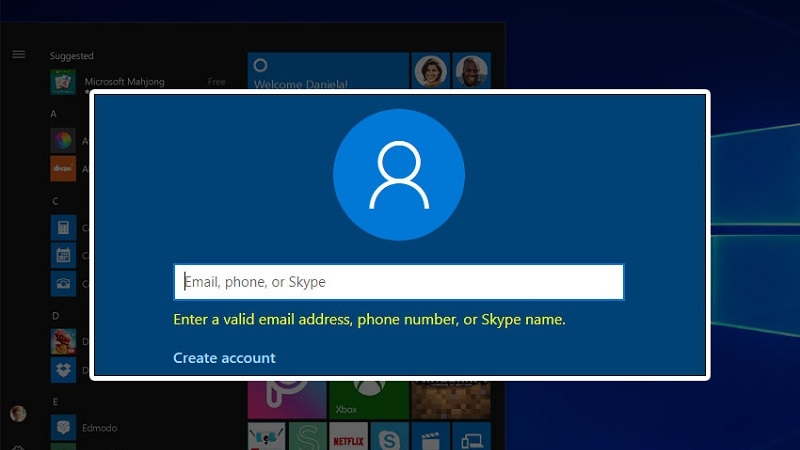Open the Xbox tile
The image size is (800, 450).
tap(369, 397)
